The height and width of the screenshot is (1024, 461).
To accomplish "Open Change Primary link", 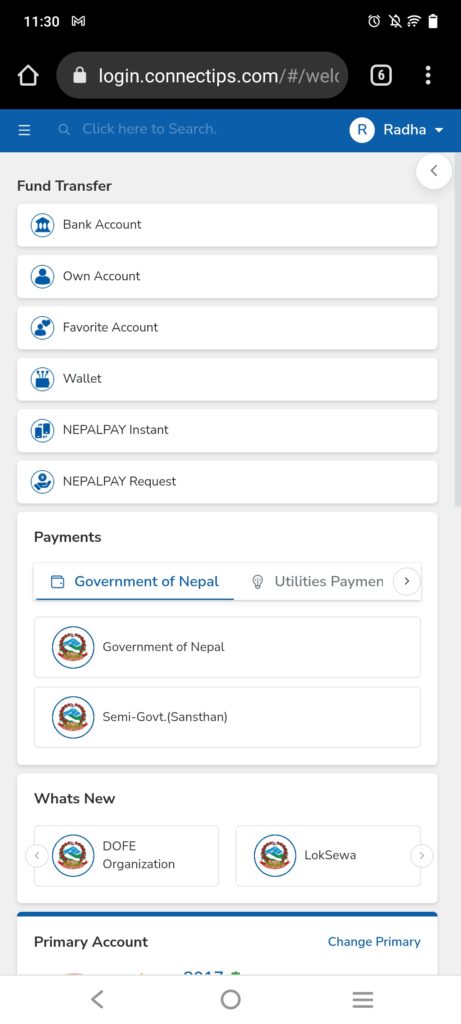I will coord(374,942).
